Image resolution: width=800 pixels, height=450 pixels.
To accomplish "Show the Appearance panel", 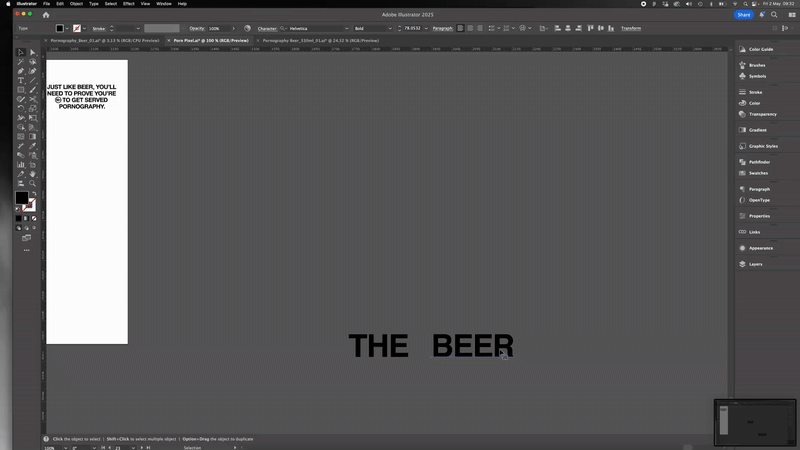I will (x=760, y=248).
